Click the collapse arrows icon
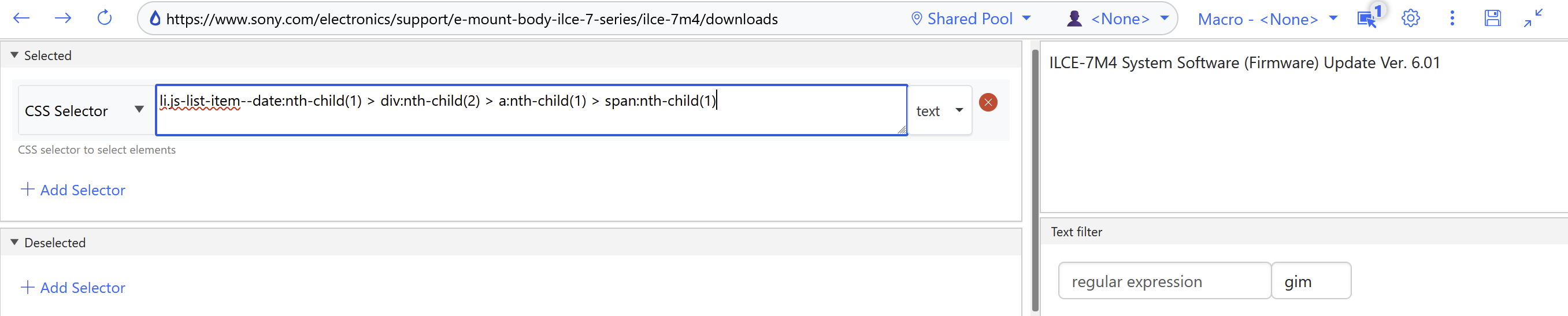The height and width of the screenshot is (316, 1568). tap(1533, 18)
